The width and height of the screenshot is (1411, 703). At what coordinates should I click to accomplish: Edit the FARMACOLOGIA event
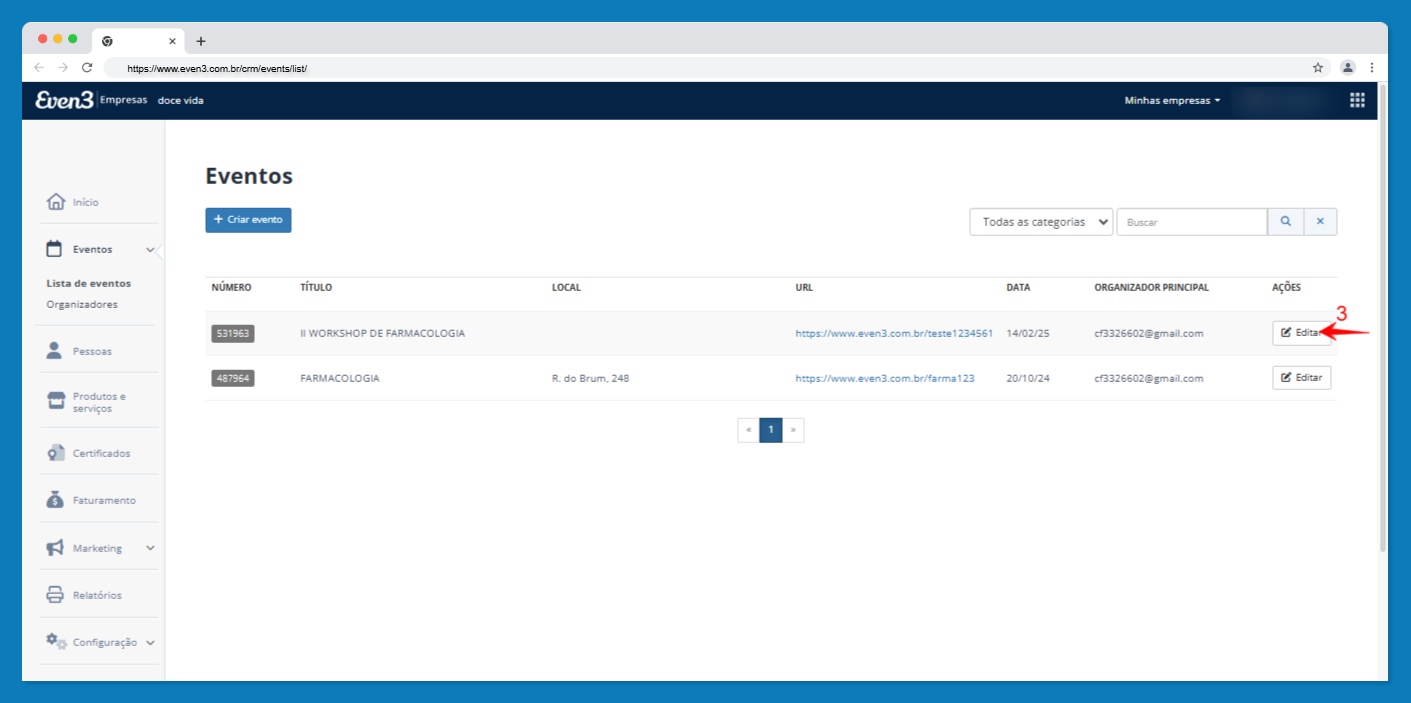[x=1301, y=378]
